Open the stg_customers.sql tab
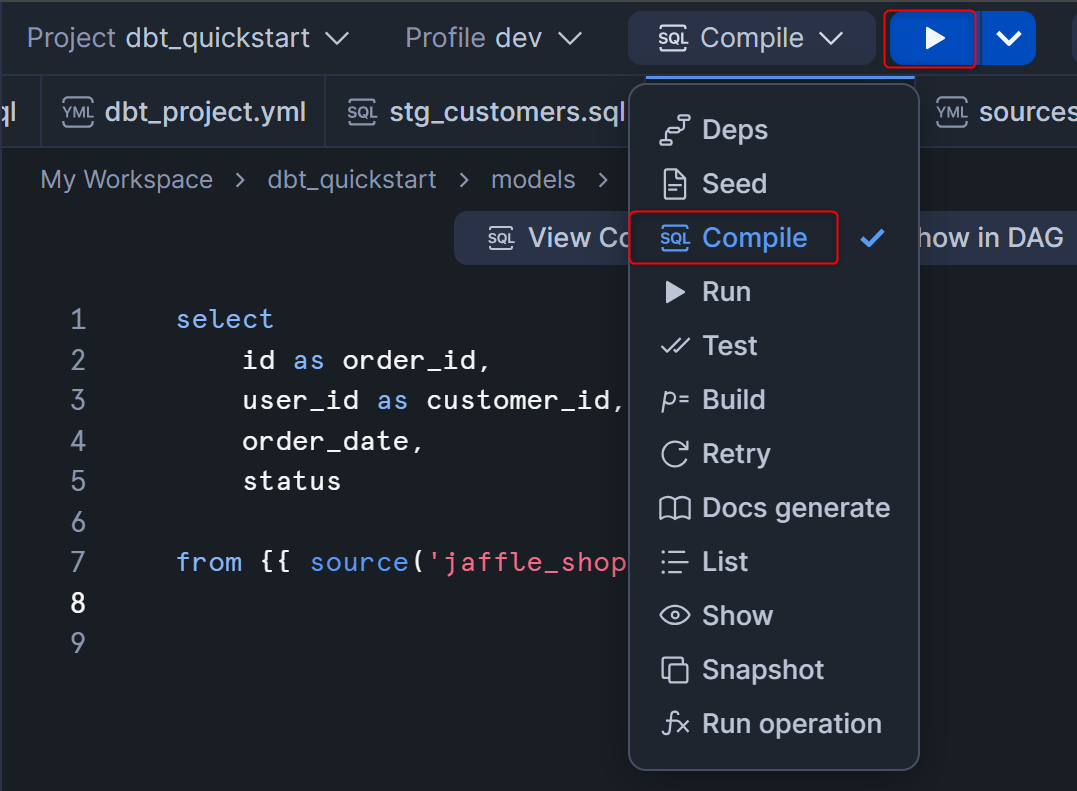The height and width of the screenshot is (791, 1077). pyautogui.click(x=487, y=113)
